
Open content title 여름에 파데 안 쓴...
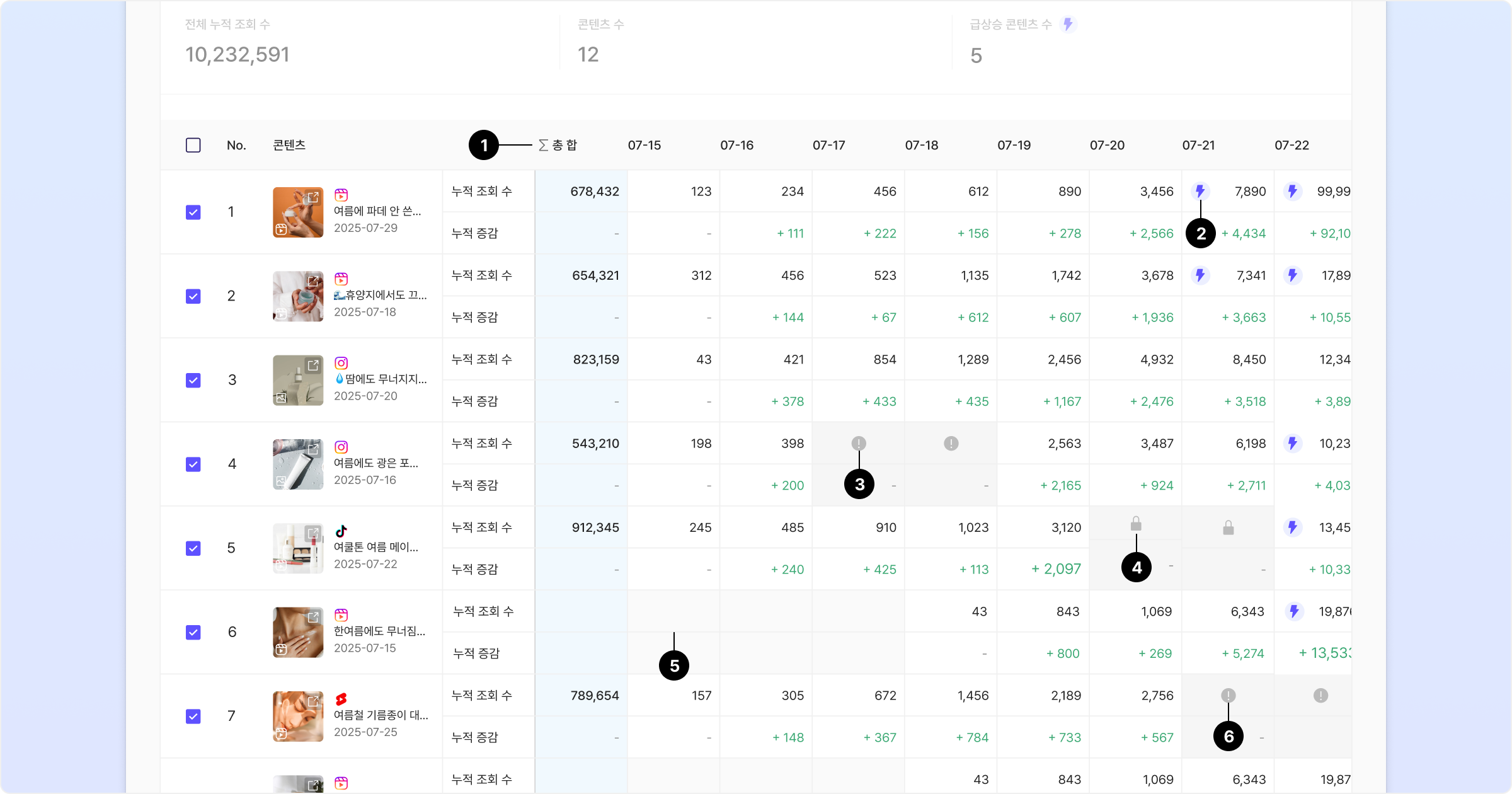click(x=377, y=211)
